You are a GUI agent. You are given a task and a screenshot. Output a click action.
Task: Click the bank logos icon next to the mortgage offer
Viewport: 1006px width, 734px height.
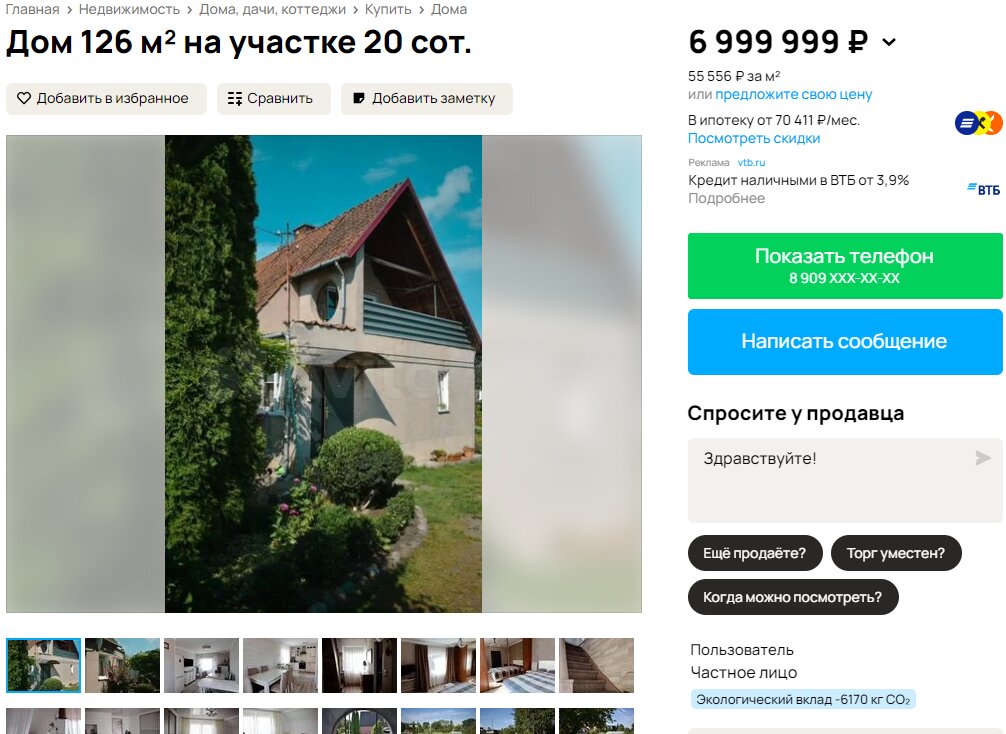click(978, 123)
